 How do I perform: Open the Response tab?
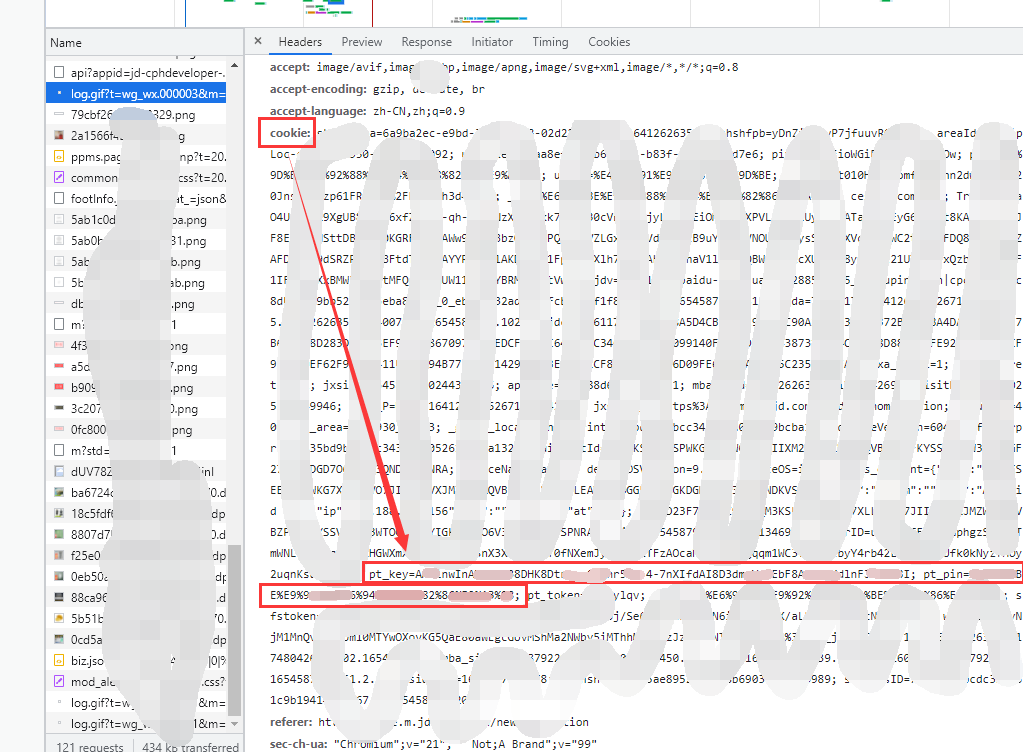(427, 42)
